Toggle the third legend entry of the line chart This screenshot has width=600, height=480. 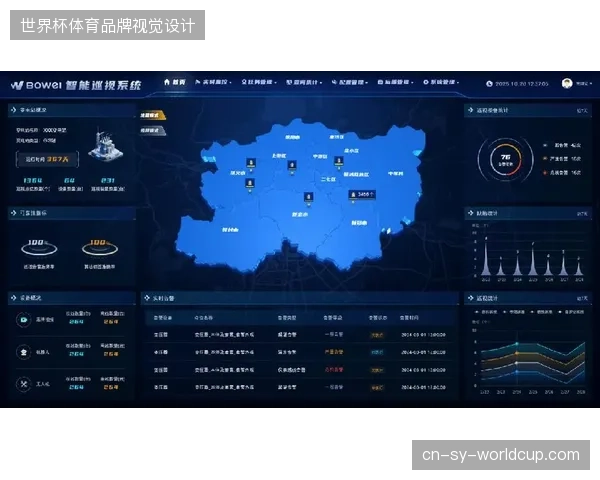click(x=541, y=312)
